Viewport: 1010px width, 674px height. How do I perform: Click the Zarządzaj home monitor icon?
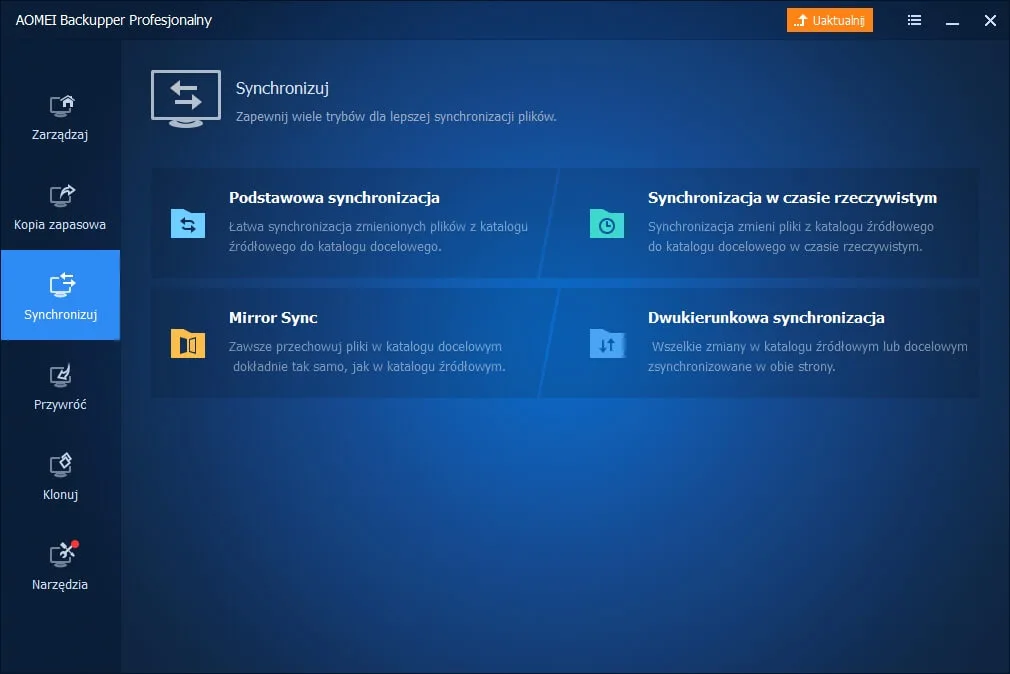click(x=61, y=105)
